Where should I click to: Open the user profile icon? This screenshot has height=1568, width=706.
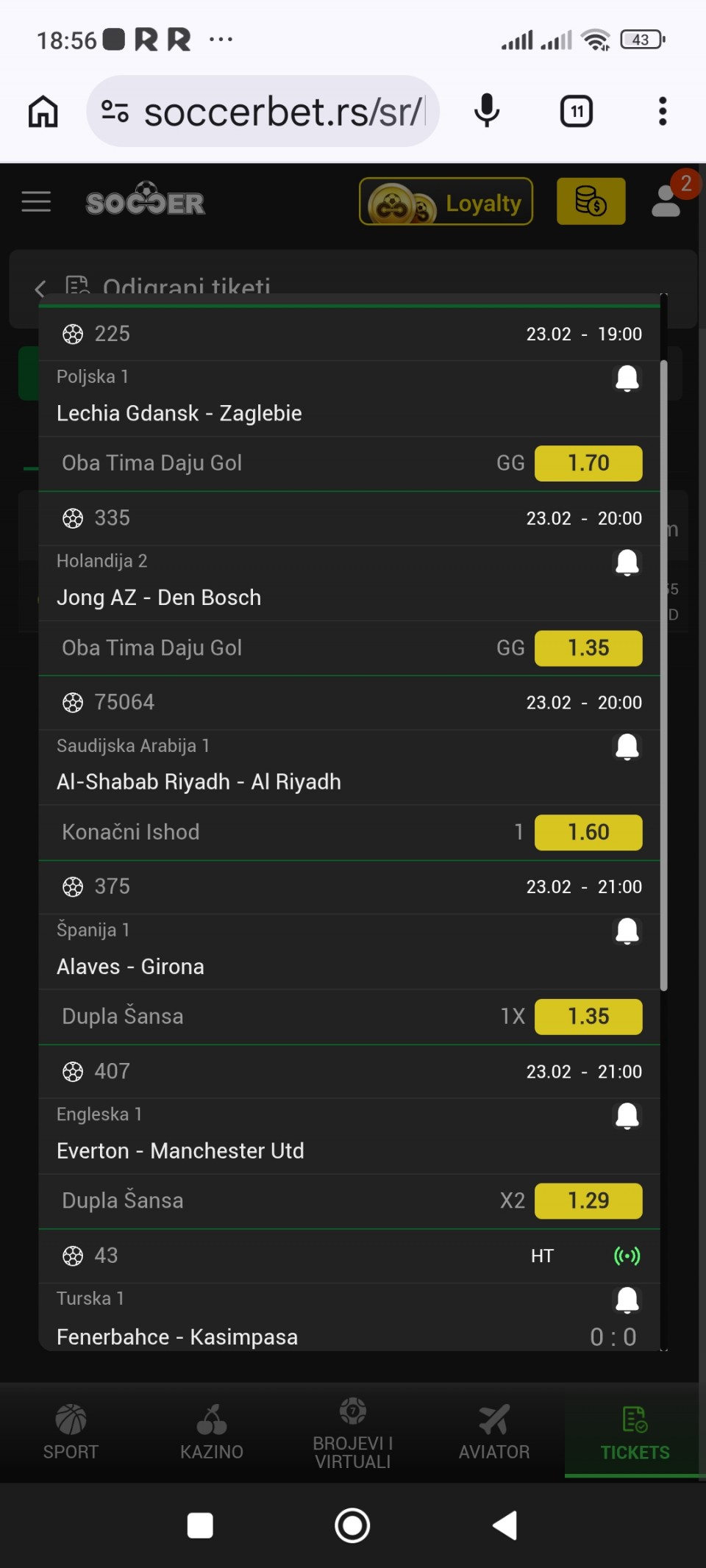point(667,201)
